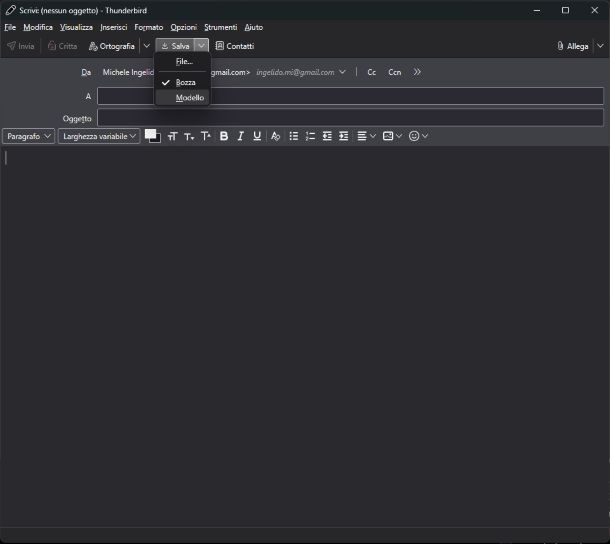Viewport: 610px width, 544px height.
Task: Open Contatti sidebar
Action: click(234, 46)
